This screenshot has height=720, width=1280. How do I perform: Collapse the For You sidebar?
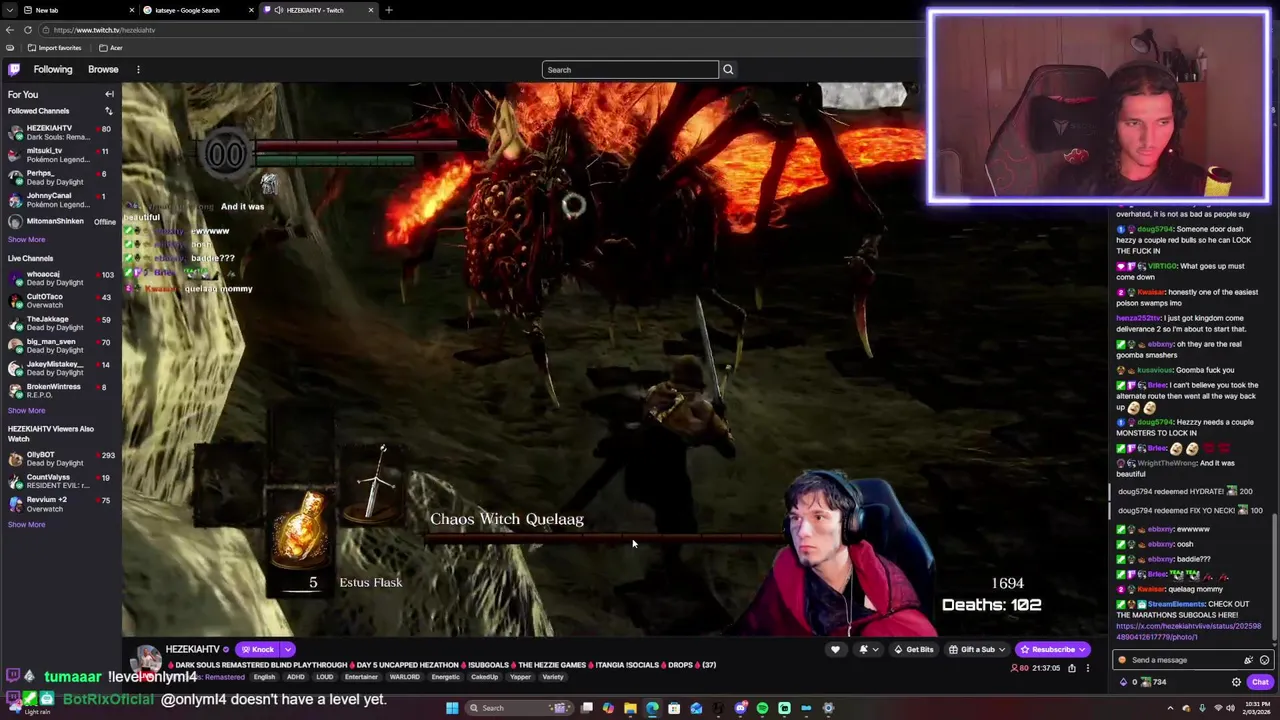tap(109, 94)
